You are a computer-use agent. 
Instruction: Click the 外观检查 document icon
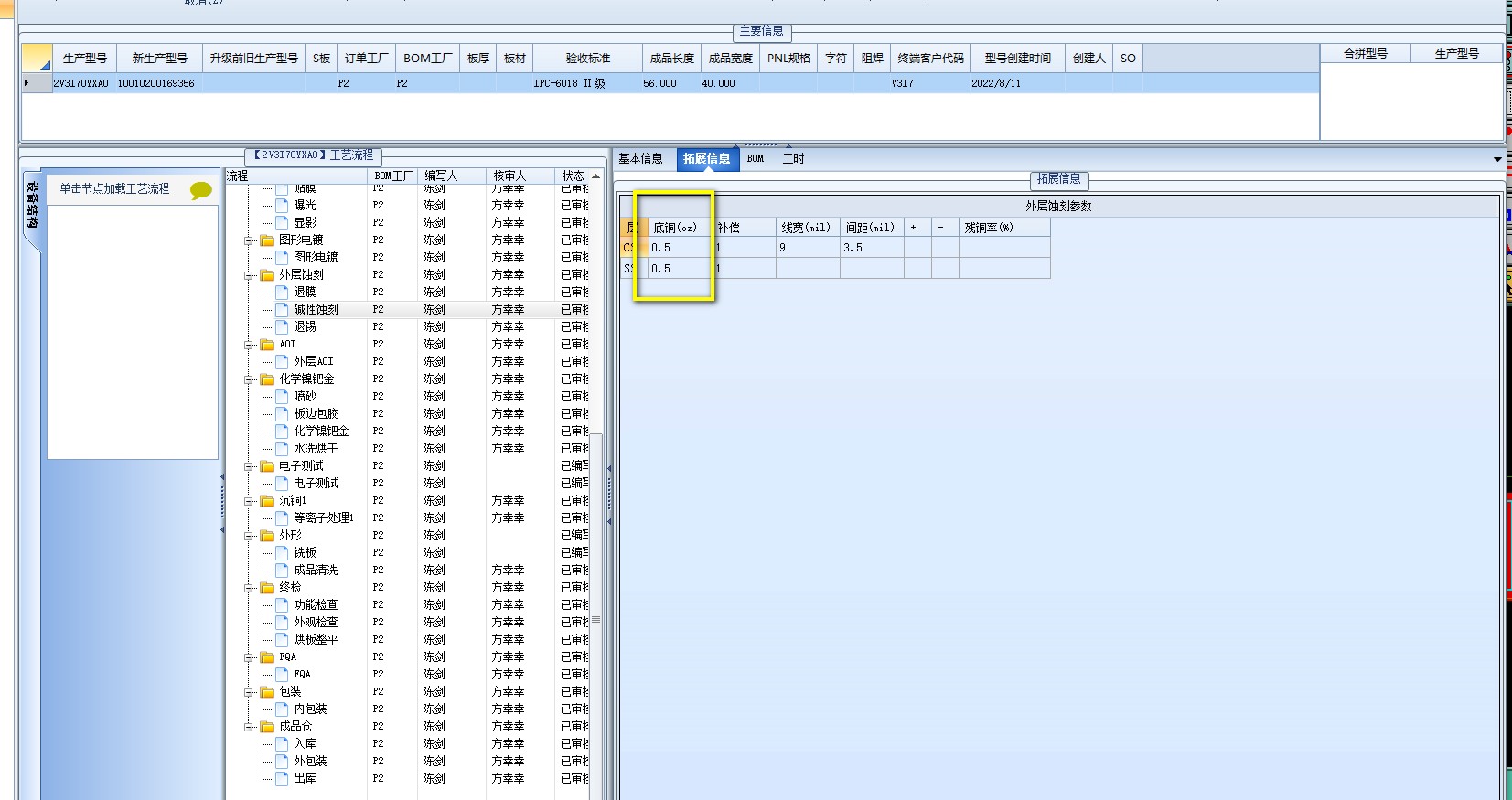(283, 623)
